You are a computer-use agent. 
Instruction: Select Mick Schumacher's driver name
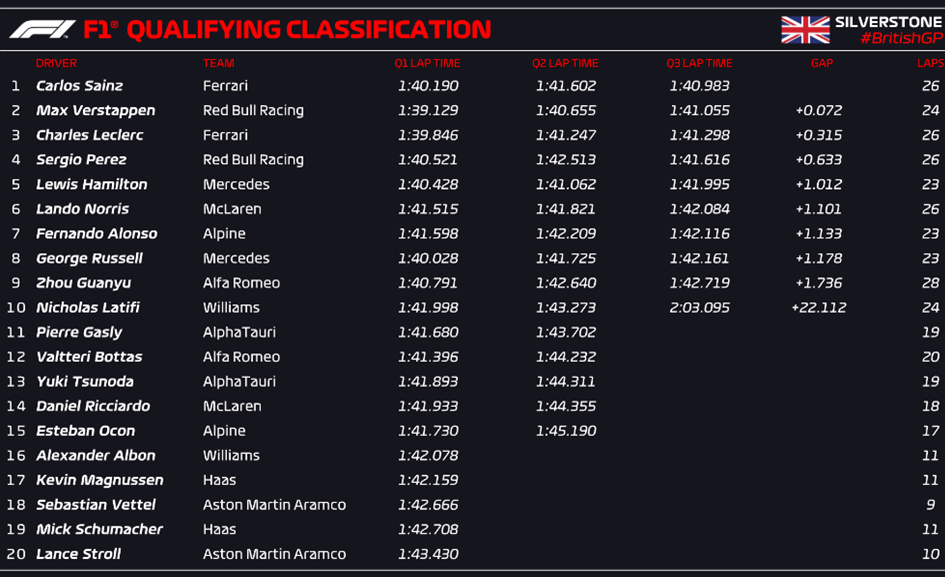(99, 529)
